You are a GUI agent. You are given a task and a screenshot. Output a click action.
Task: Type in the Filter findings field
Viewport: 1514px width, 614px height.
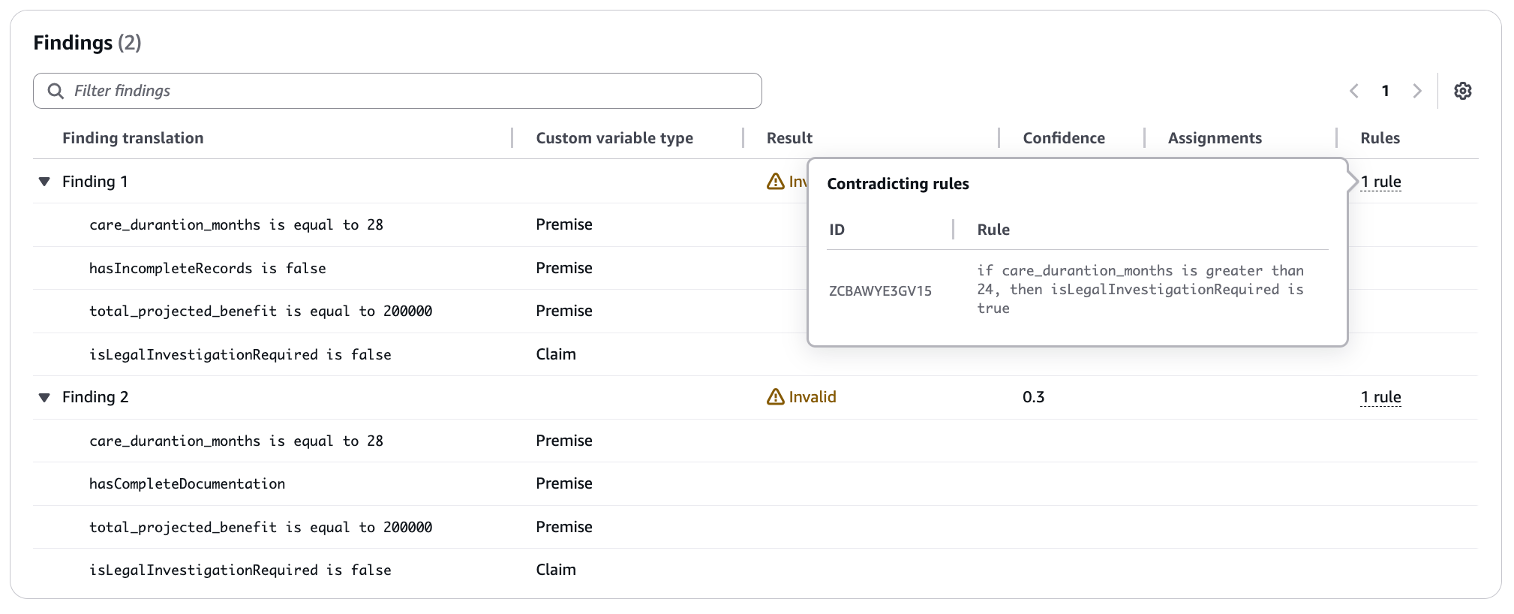point(410,91)
